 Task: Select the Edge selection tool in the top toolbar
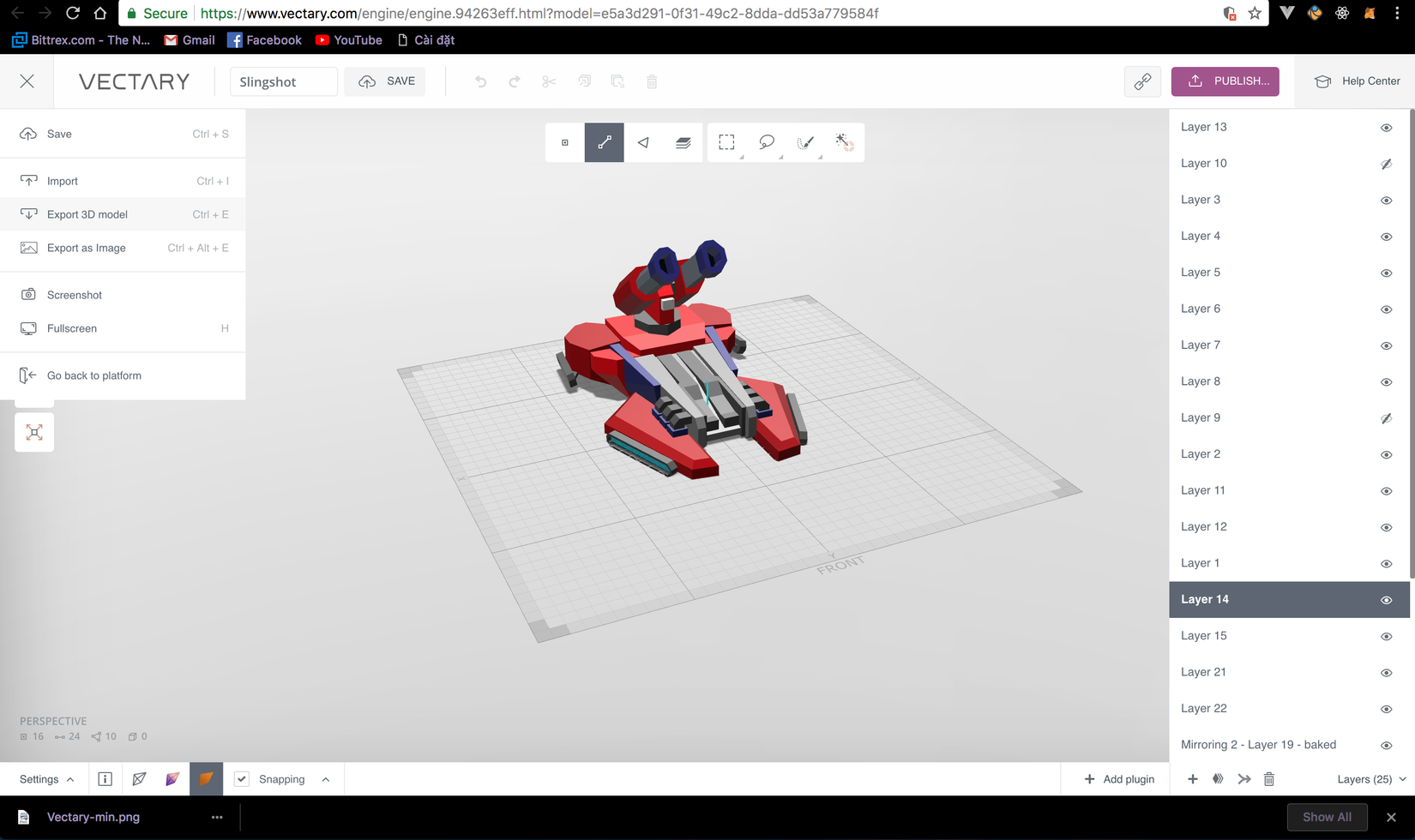click(x=605, y=142)
